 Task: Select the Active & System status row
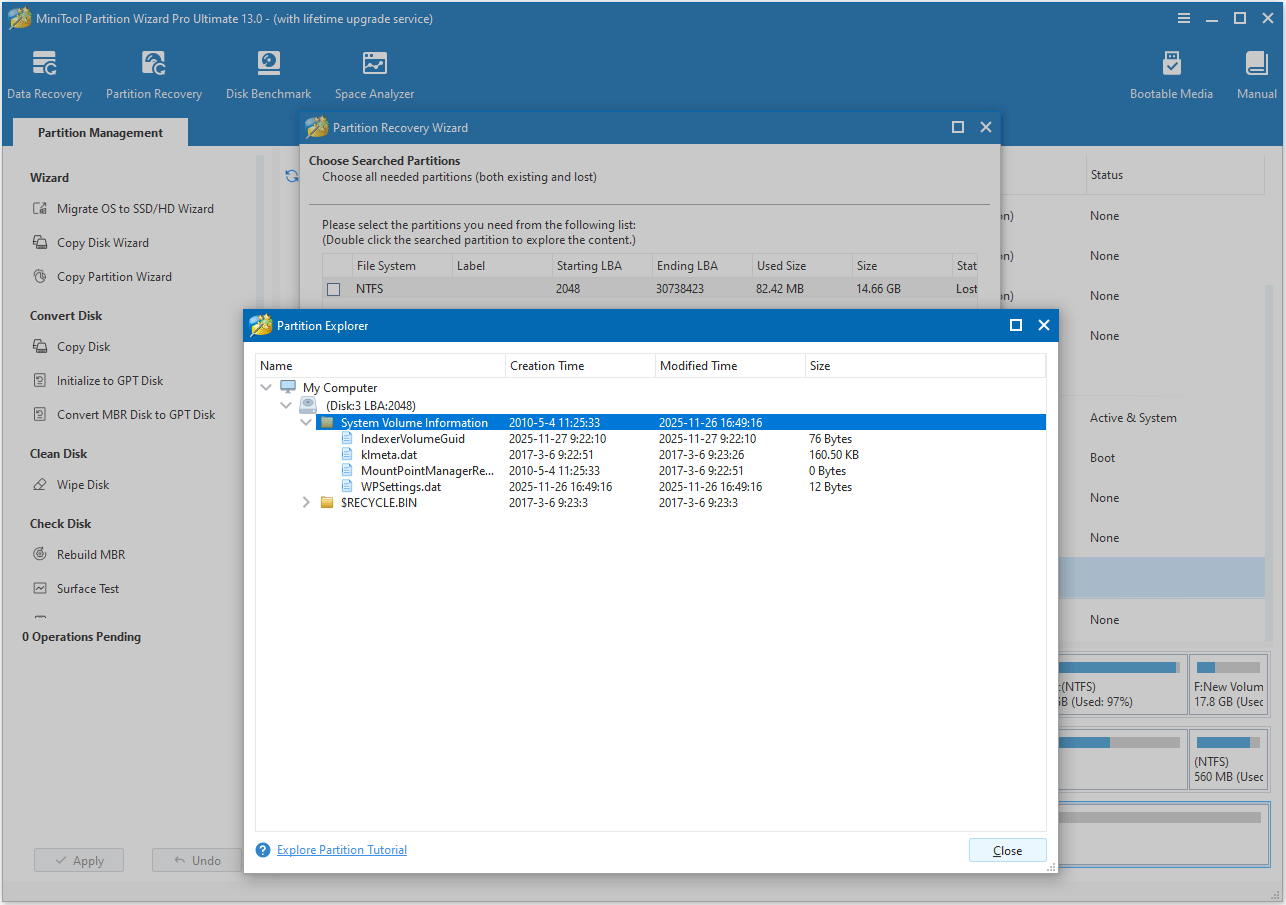tap(1133, 418)
